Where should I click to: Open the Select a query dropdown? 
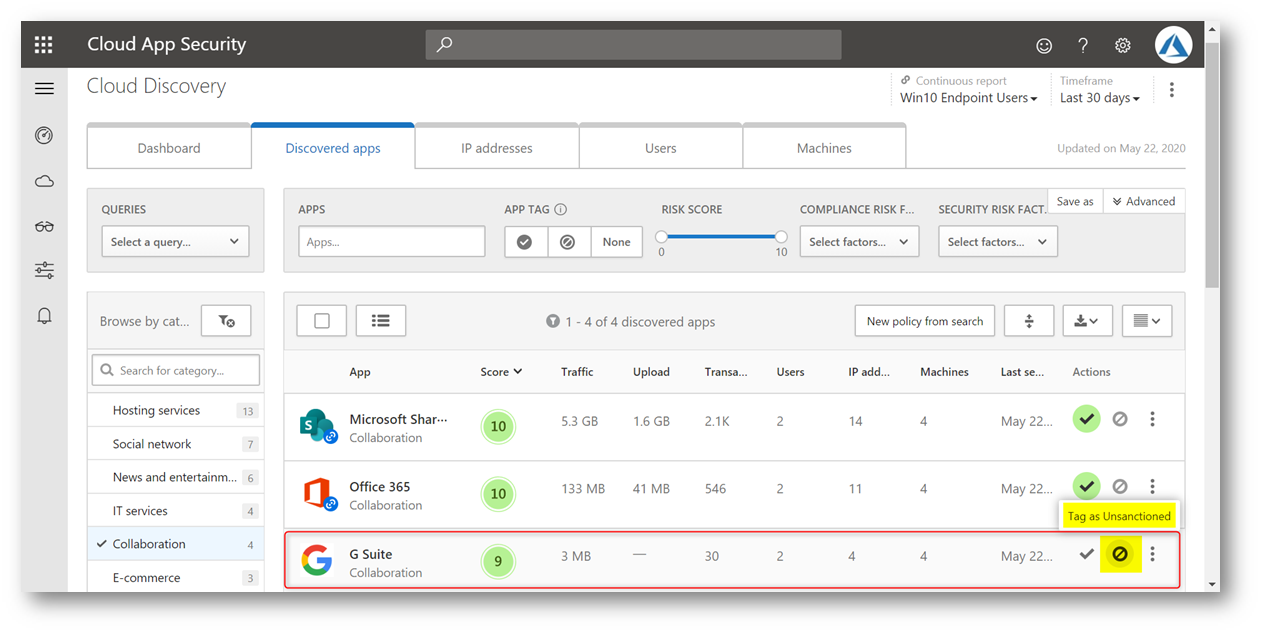(x=175, y=242)
